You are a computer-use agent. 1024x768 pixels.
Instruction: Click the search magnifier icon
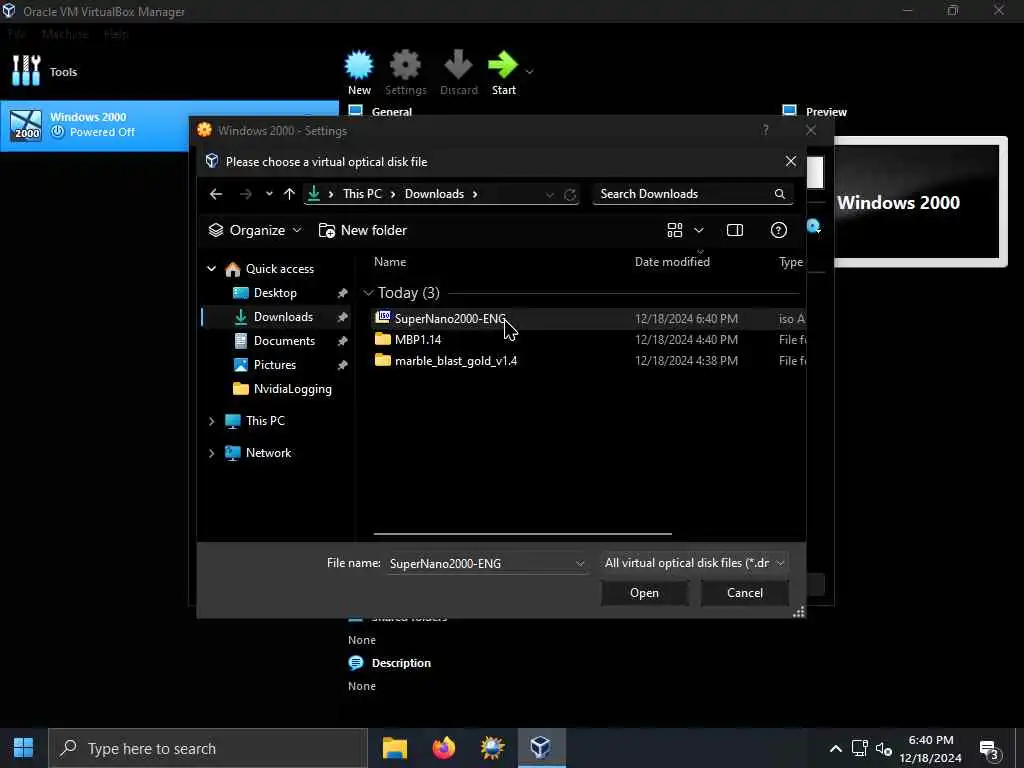[780, 194]
